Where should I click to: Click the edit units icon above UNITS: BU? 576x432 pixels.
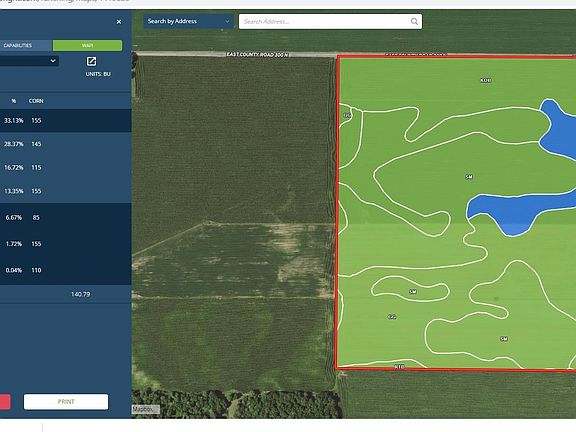point(91,61)
